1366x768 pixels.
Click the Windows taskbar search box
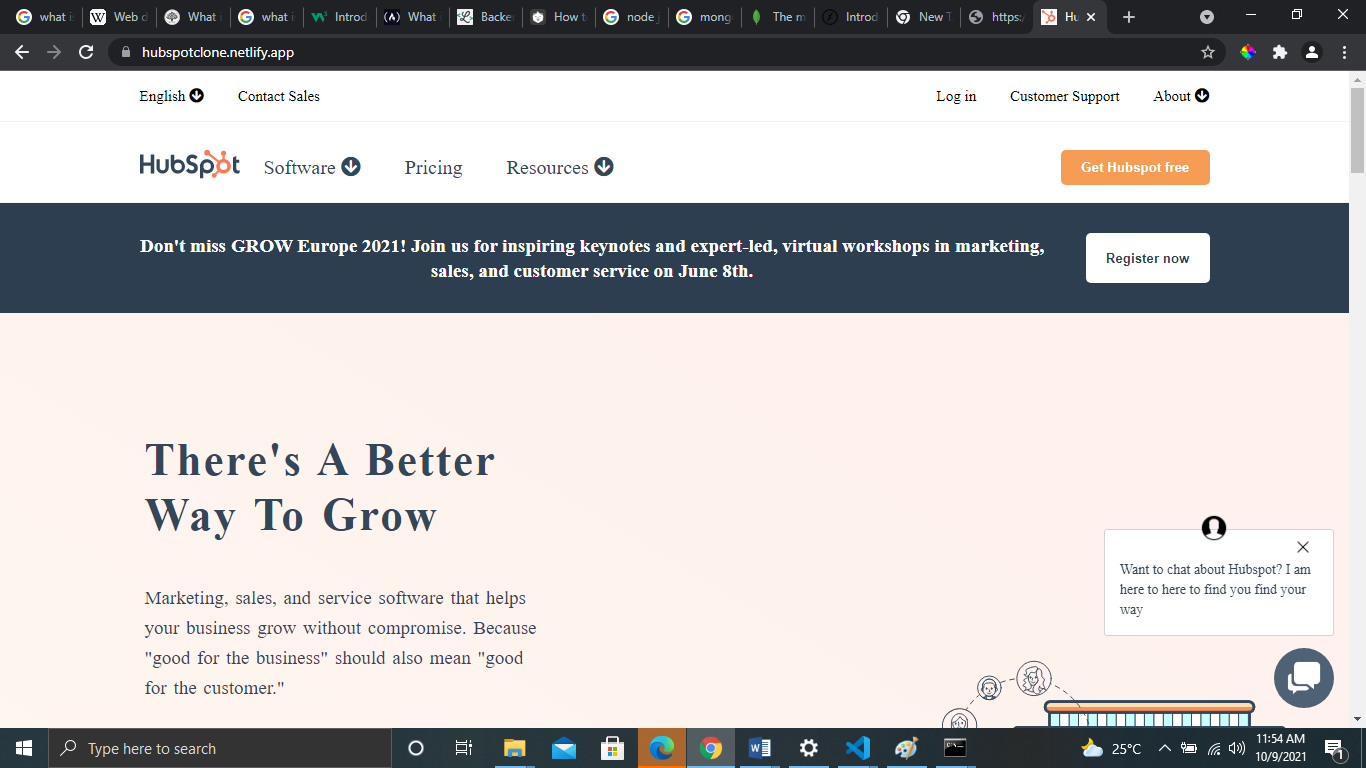click(x=219, y=748)
